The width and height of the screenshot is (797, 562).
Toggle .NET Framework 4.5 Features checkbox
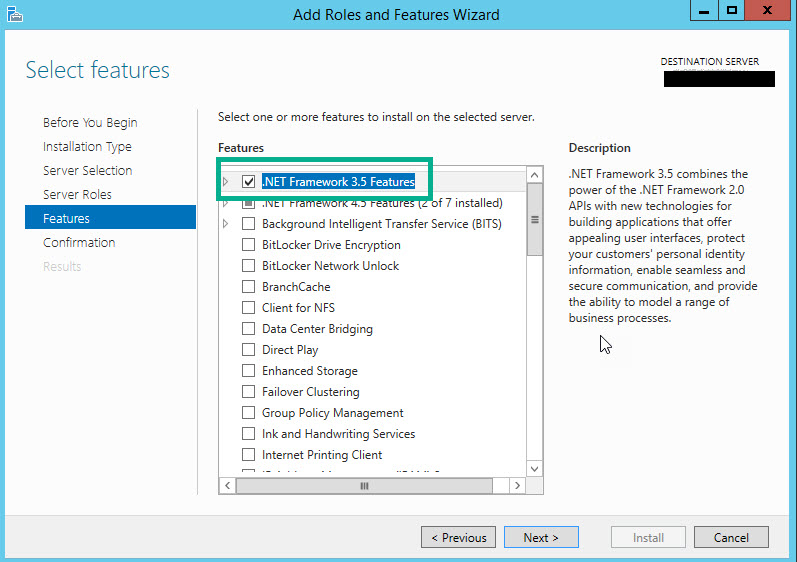248,203
